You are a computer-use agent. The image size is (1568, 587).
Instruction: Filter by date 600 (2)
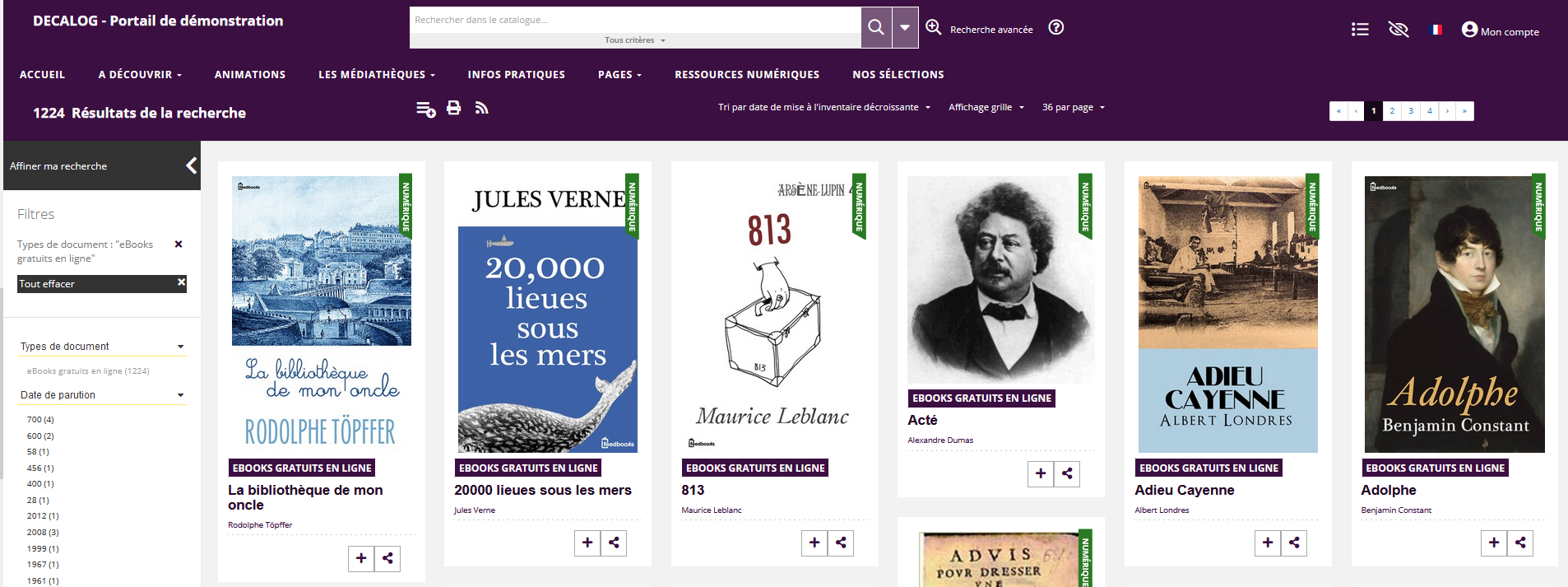click(40, 436)
